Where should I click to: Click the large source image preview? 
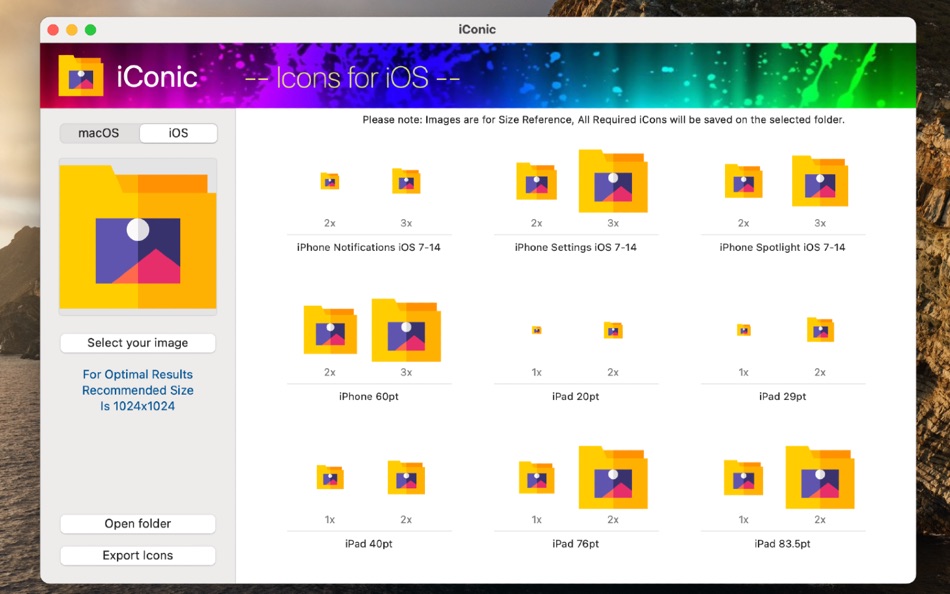tap(138, 236)
